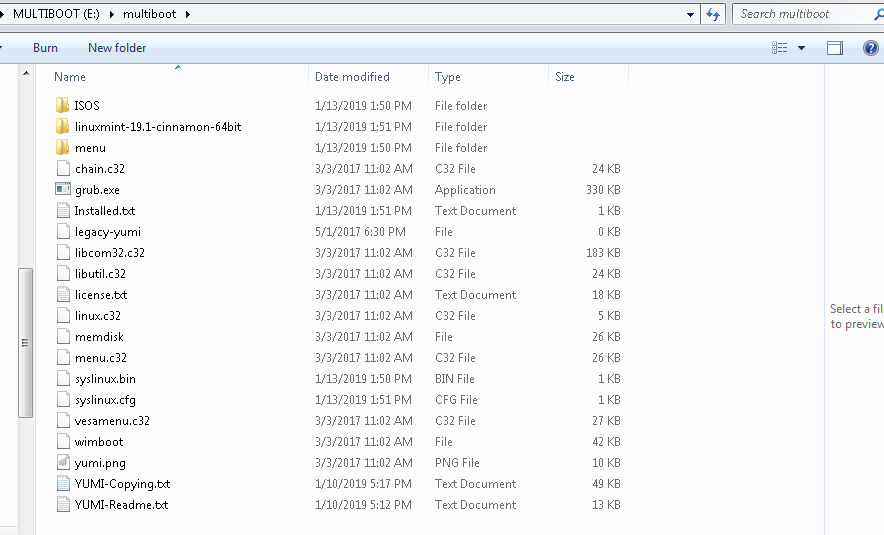Select the grub.exe application icon
Screen dimensions: 884x535
coord(63,189)
